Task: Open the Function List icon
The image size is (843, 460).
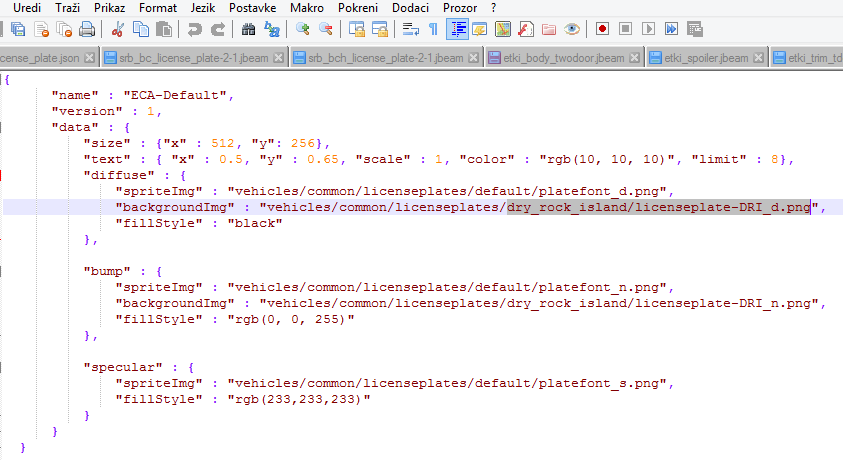Action: click(x=526, y=29)
